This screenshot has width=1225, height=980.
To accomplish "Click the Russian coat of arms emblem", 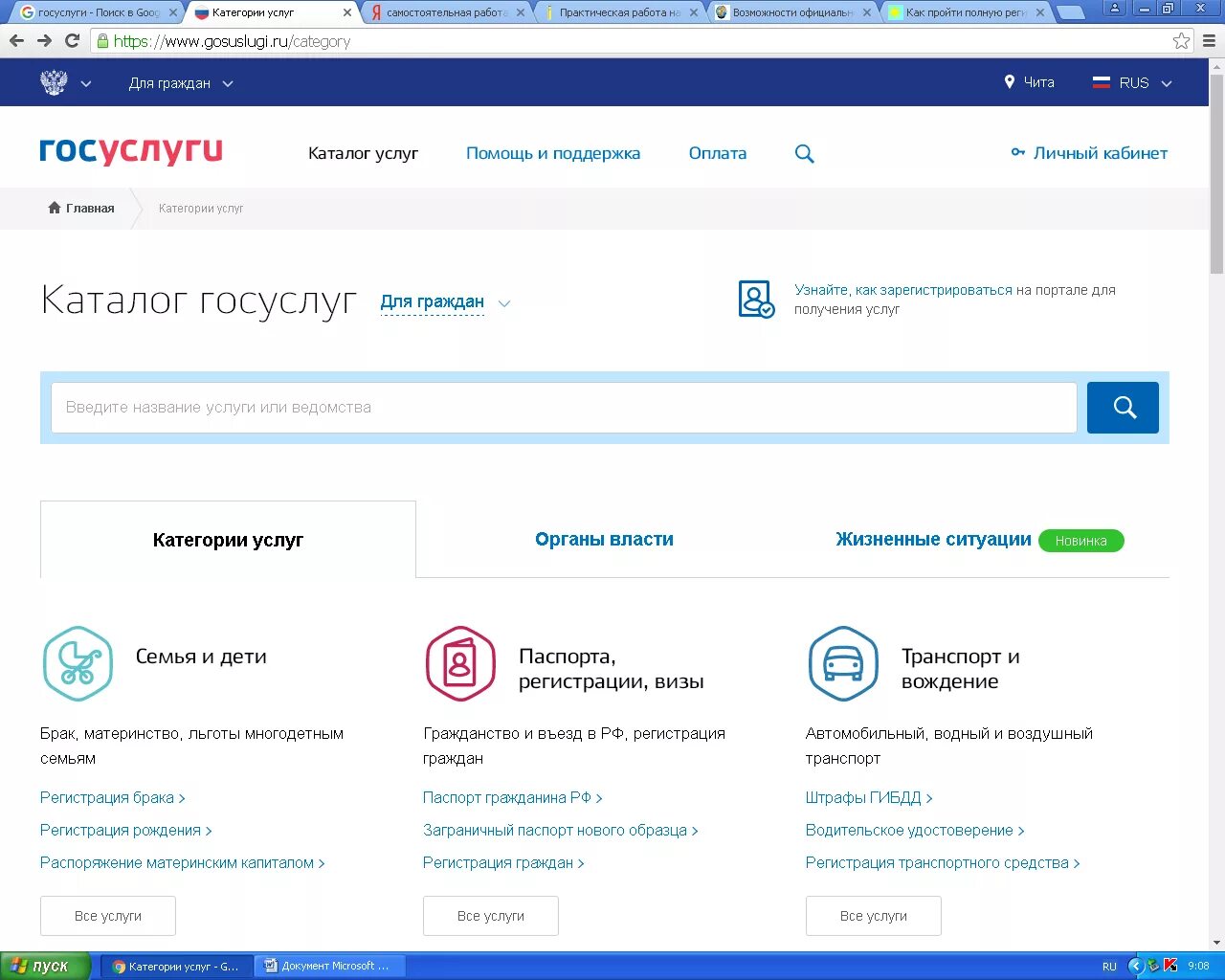I will pos(54,83).
